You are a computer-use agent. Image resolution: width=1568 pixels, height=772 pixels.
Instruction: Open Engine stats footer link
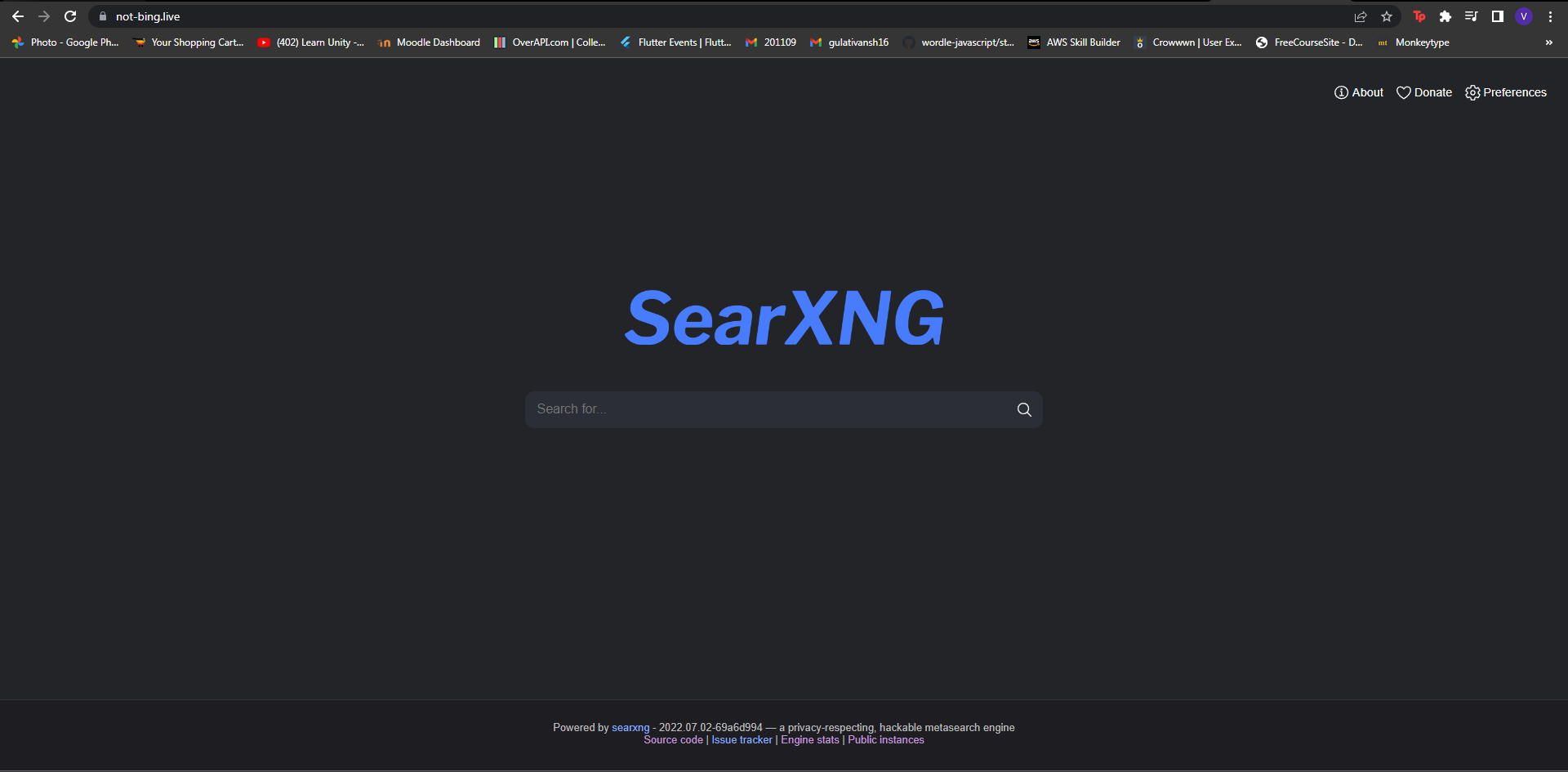coord(810,739)
